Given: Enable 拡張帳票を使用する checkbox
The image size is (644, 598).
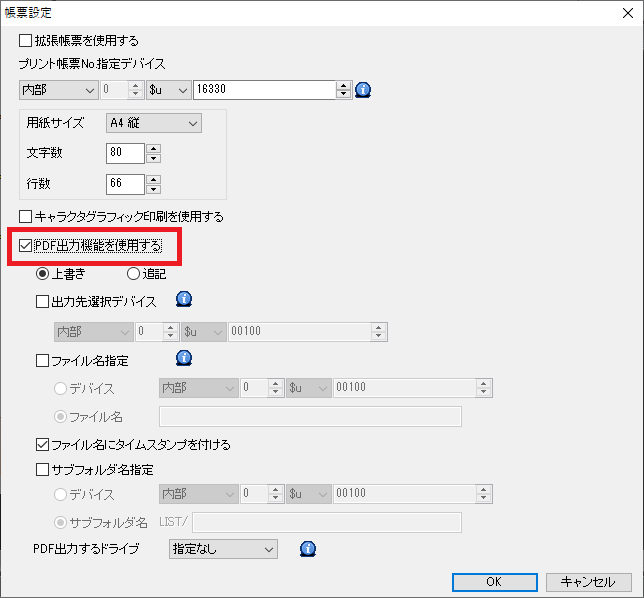Looking at the screenshot, I should click(26, 41).
